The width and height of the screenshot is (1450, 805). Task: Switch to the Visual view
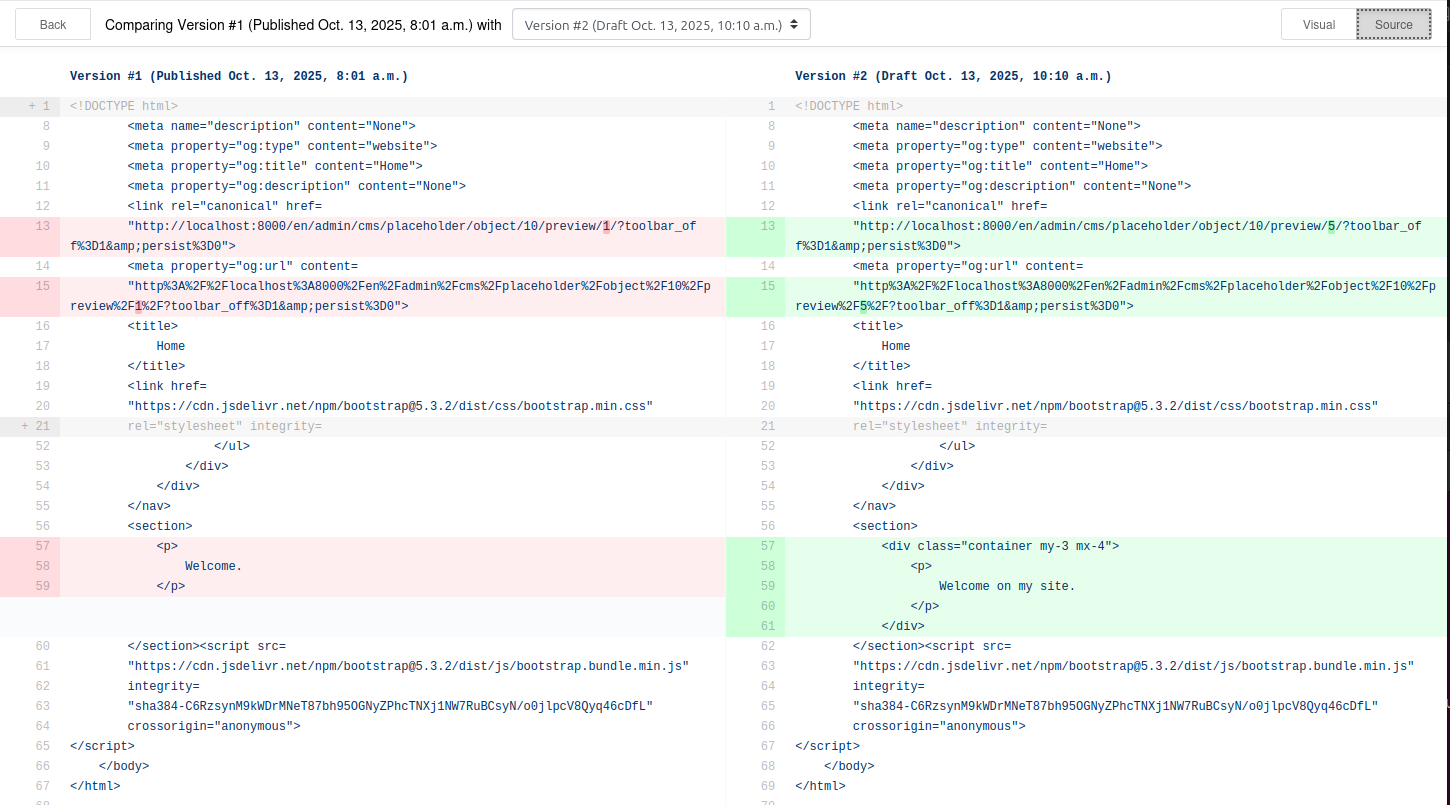pyautogui.click(x=1318, y=25)
